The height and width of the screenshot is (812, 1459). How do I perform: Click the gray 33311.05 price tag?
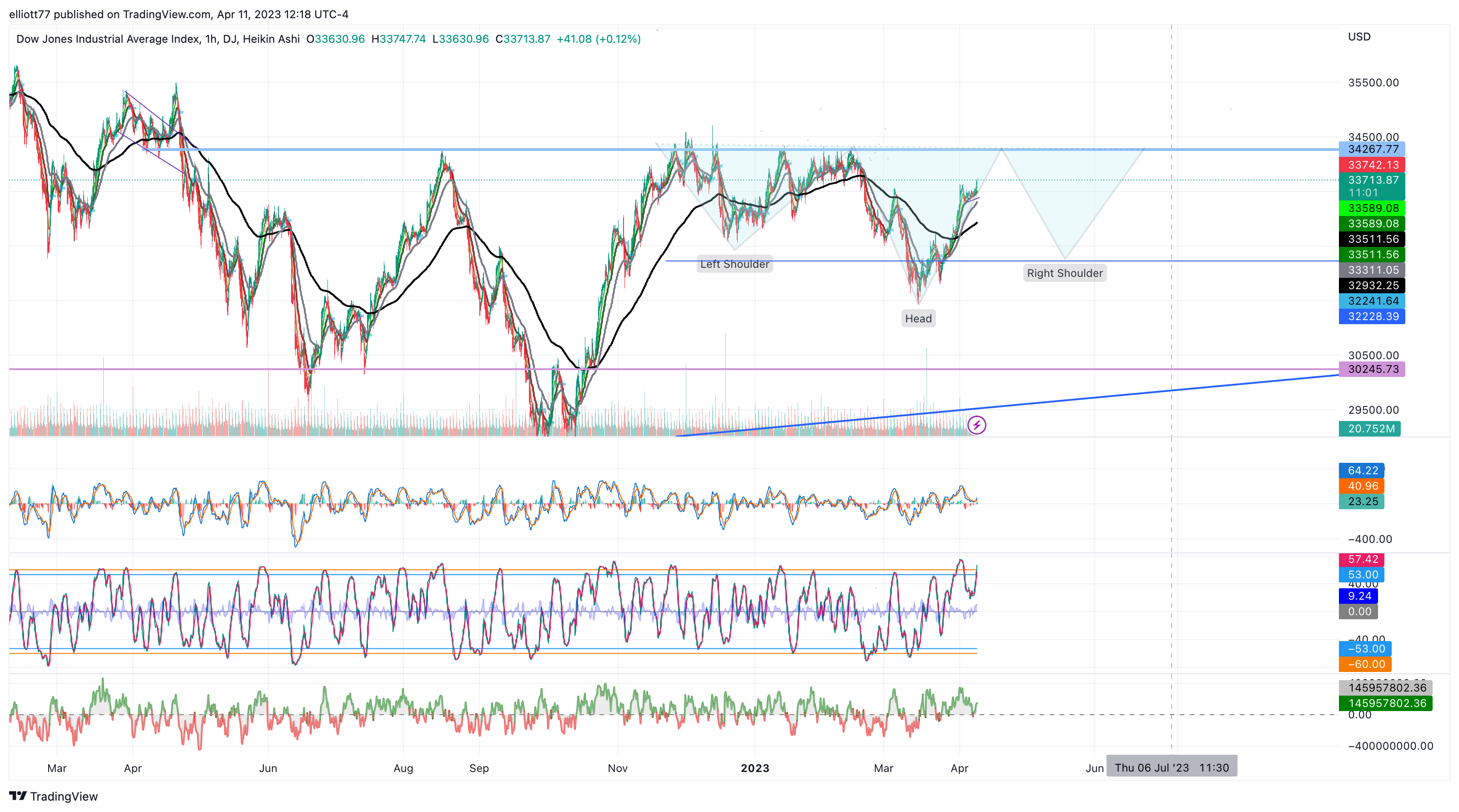[x=1372, y=270]
